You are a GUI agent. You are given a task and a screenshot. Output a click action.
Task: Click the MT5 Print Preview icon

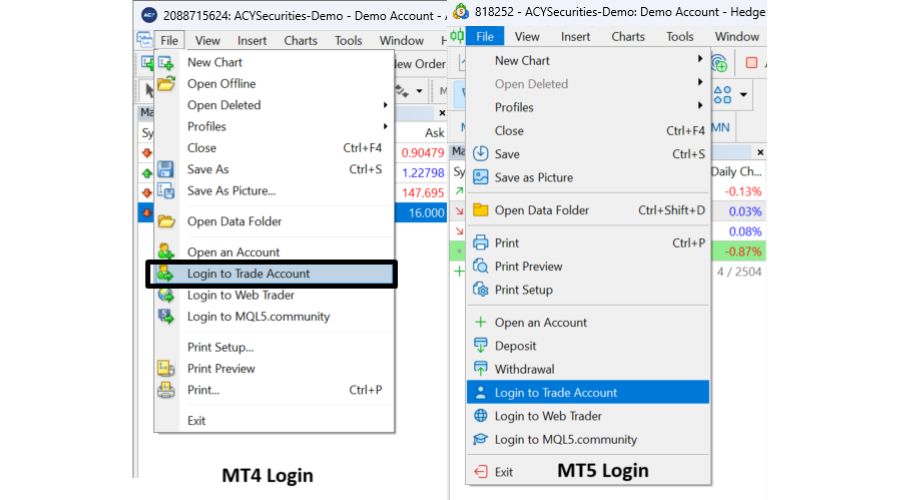(x=480, y=267)
